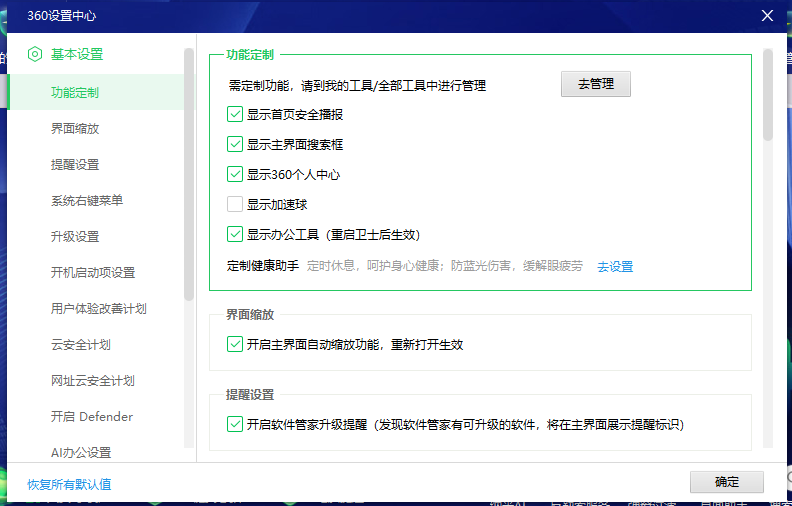Screen dimensions: 792x506
Task: Disable 开启主界面自动缩放功能 checkbox
Action: 235,344
